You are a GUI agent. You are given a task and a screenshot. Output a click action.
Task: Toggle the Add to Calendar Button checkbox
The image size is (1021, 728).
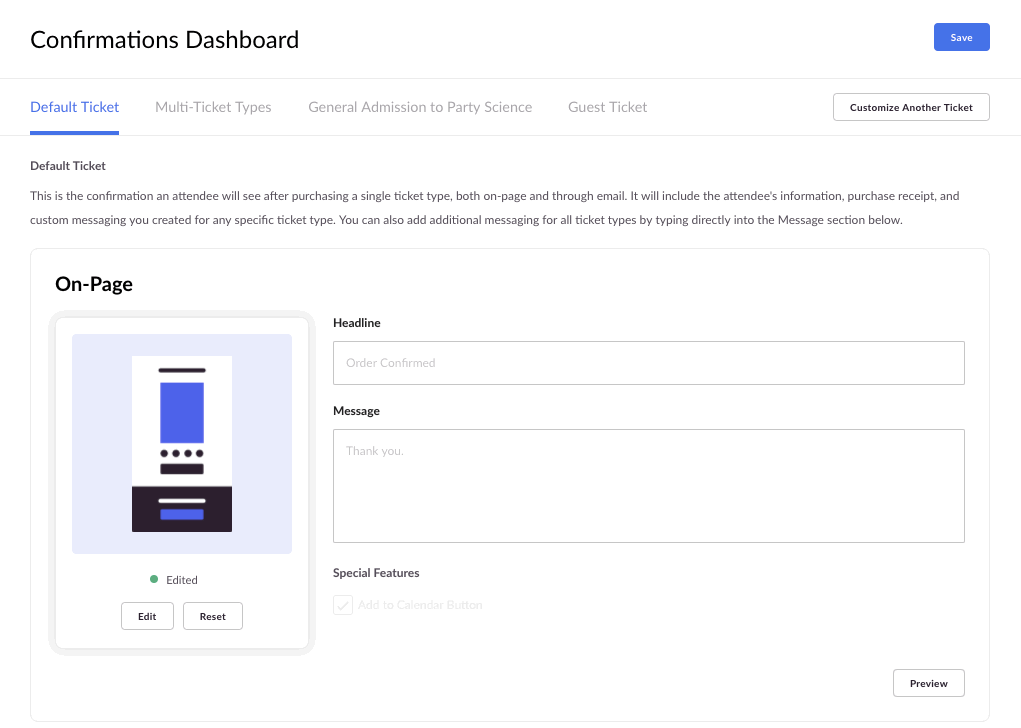[x=343, y=605]
